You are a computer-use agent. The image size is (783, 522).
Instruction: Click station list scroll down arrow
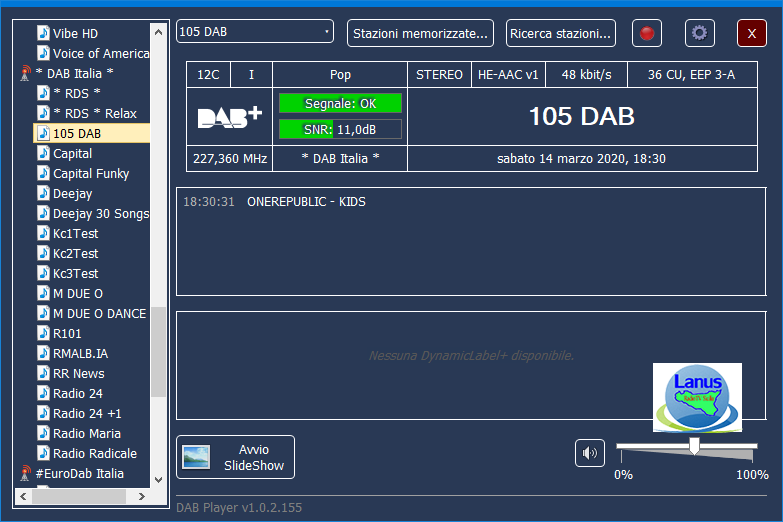tap(158, 480)
